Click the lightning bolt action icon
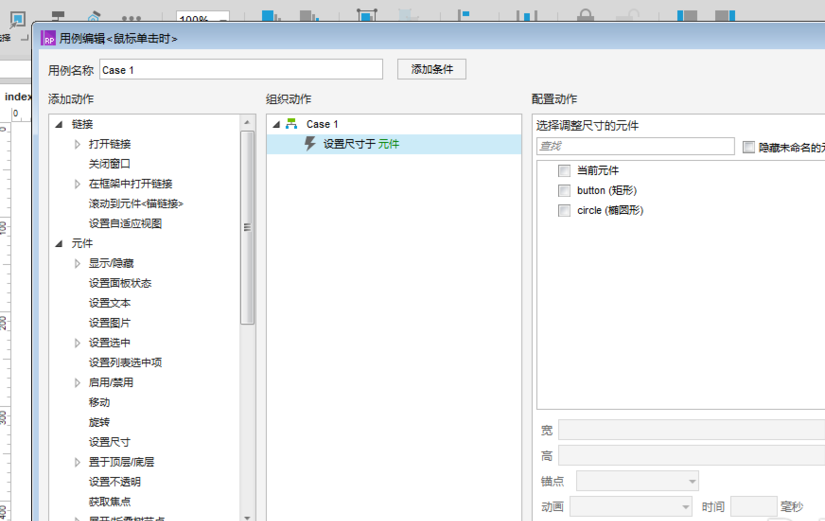Viewport: 825px width, 521px height. click(310, 144)
